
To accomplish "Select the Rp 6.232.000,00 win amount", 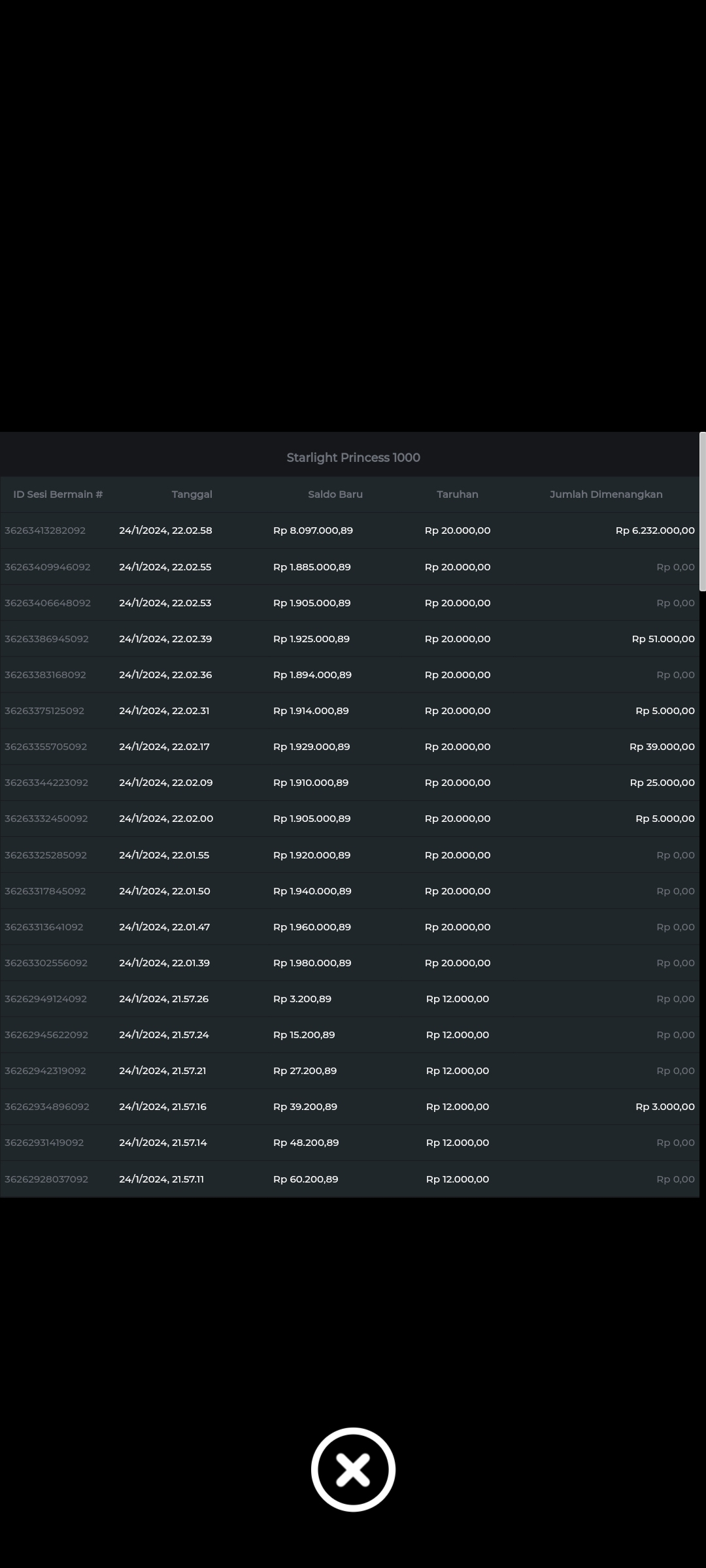I will click(x=654, y=531).
